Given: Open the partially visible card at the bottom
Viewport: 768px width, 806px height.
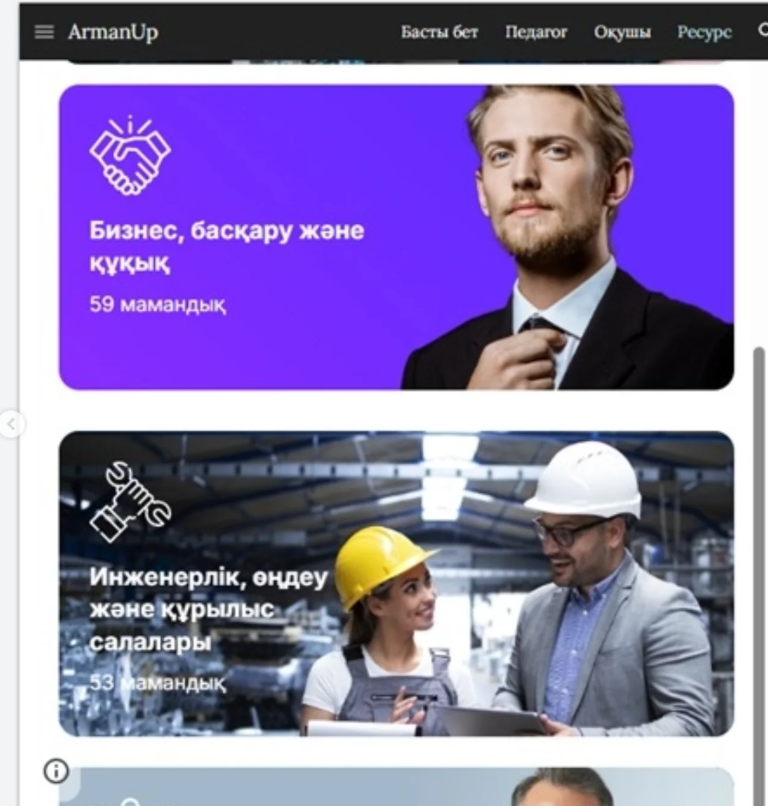Looking at the screenshot, I should click(x=396, y=786).
